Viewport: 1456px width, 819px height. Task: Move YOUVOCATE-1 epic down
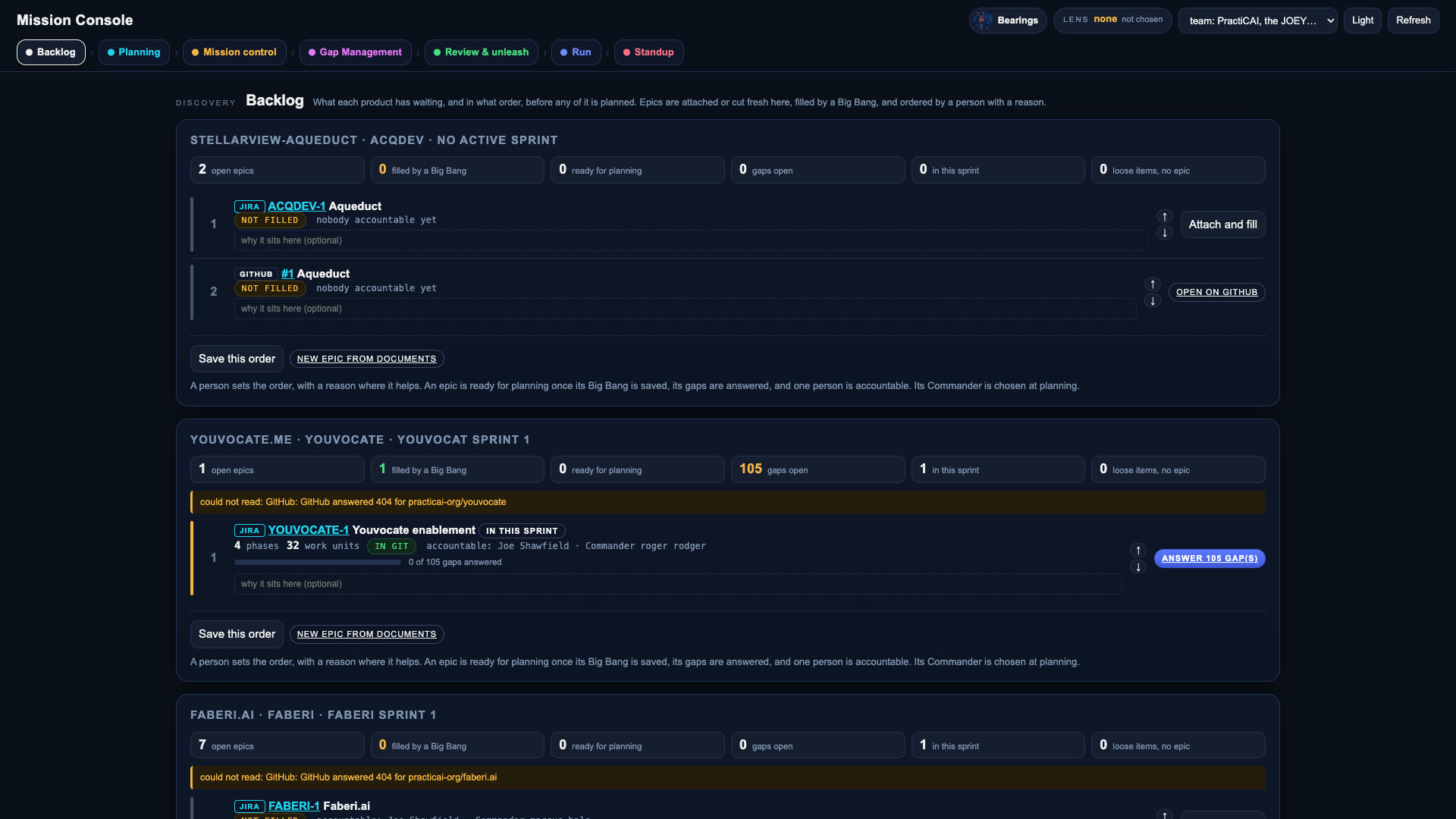(x=1138, y=567)
